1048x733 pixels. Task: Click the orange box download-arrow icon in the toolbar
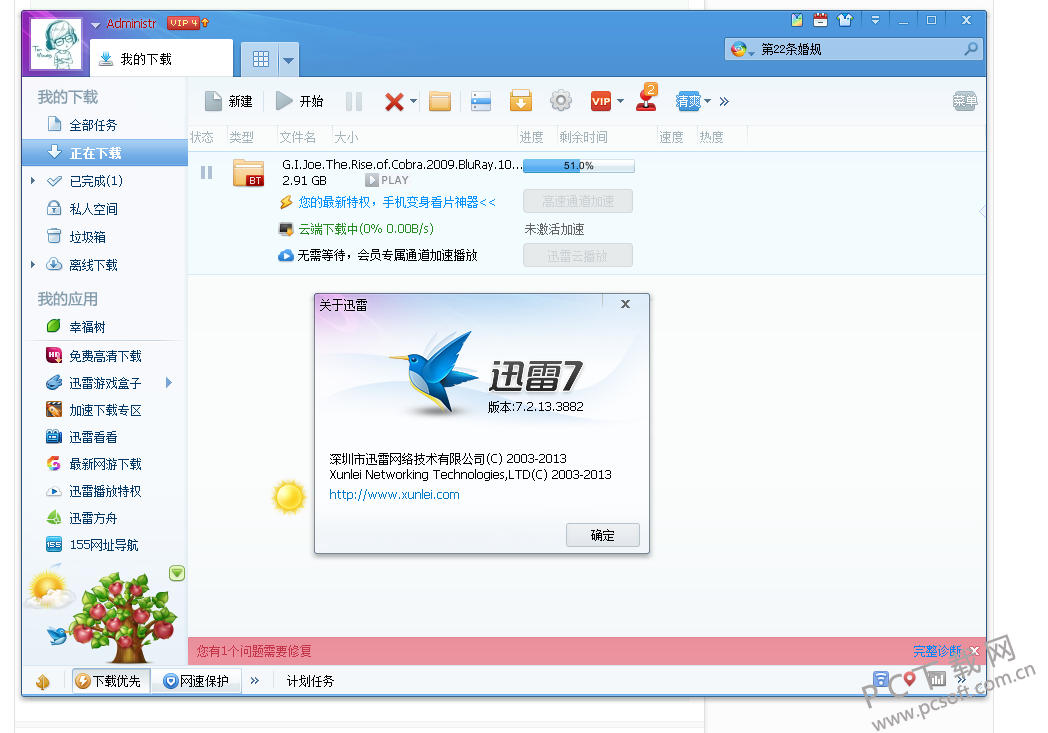521,101
